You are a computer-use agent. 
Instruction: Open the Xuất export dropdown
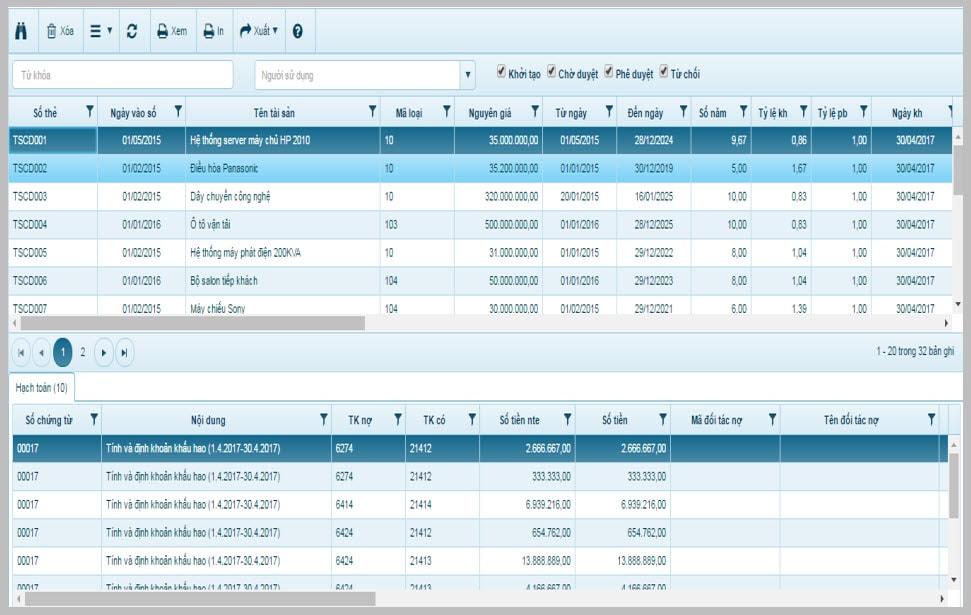click(258, 31)
